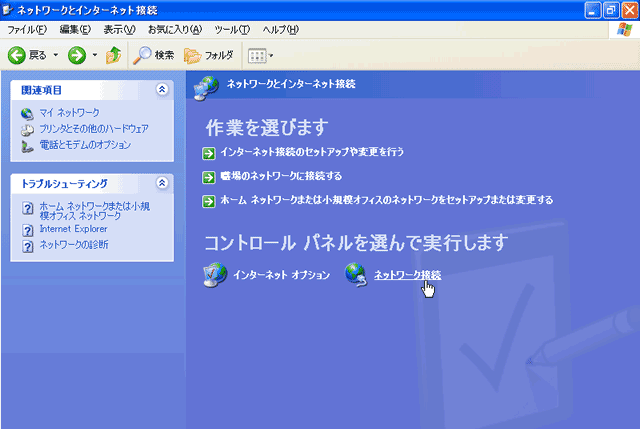This screenshot has height=429, width=640.
Task: Close the ネットワークとインターネット接続 window
Action: 630,10
